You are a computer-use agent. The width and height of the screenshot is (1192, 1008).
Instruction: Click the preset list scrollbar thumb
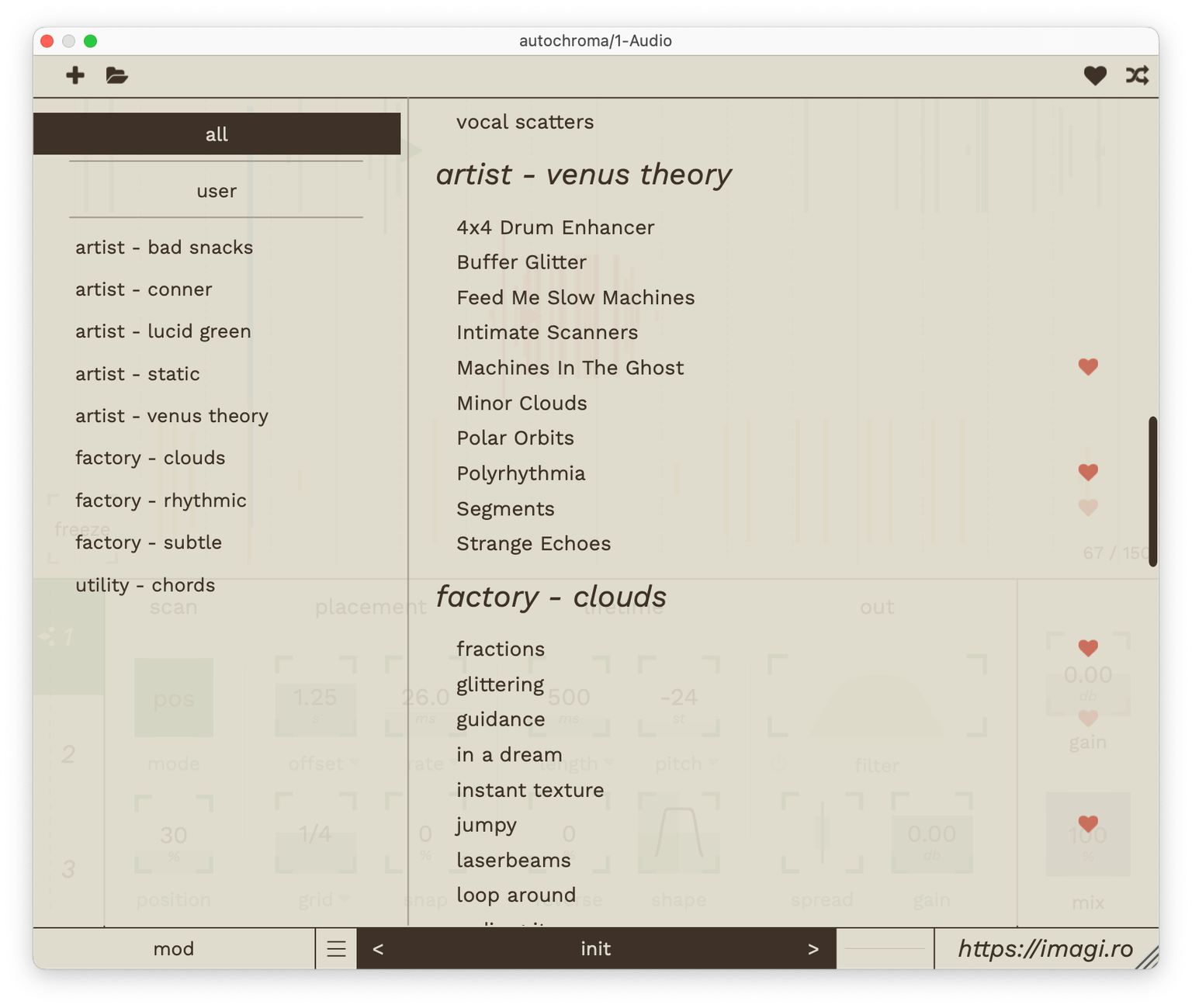pos(1153,491)
